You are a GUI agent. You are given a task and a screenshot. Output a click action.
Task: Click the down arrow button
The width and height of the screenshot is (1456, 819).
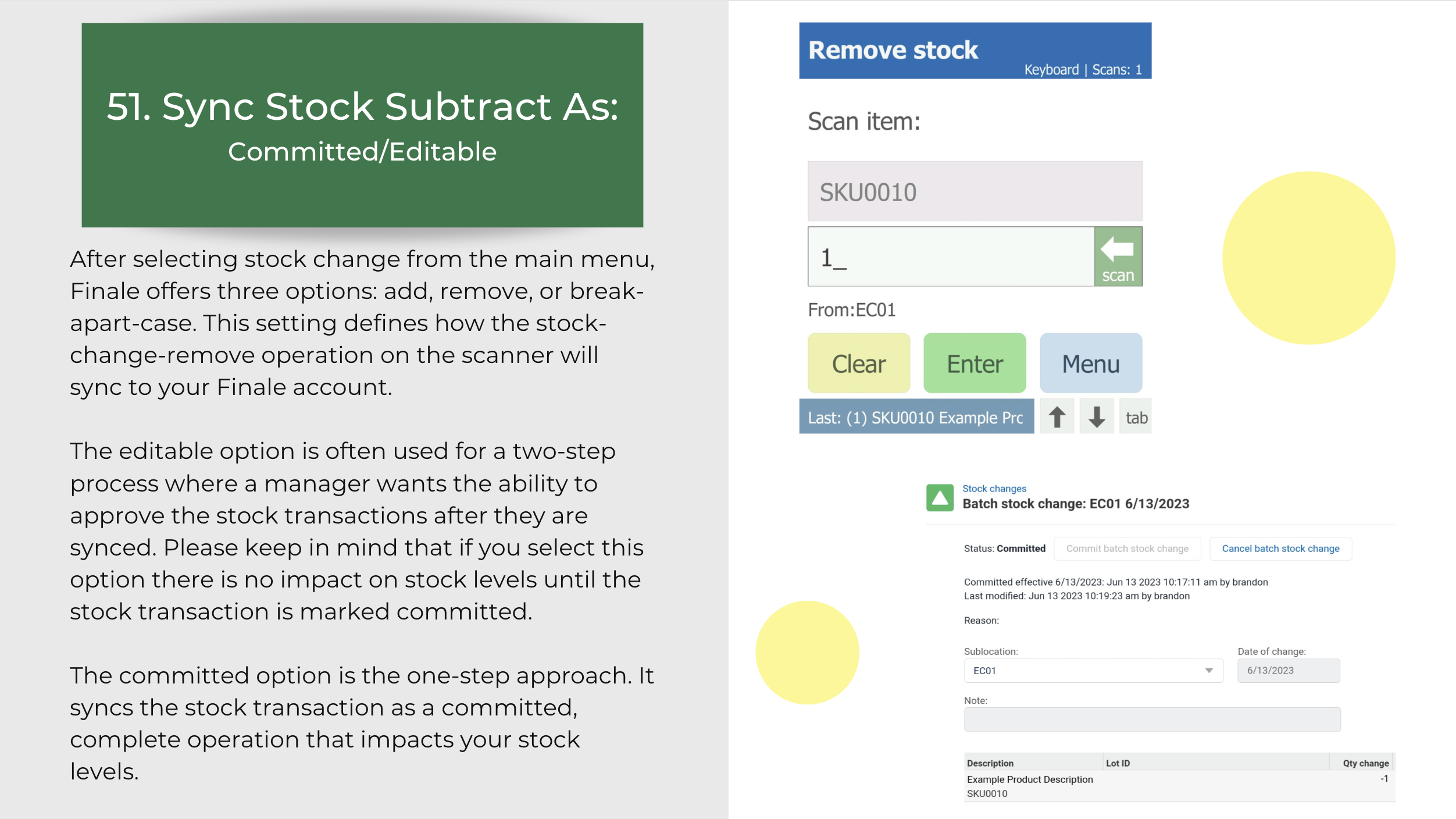coord(1096,416)
